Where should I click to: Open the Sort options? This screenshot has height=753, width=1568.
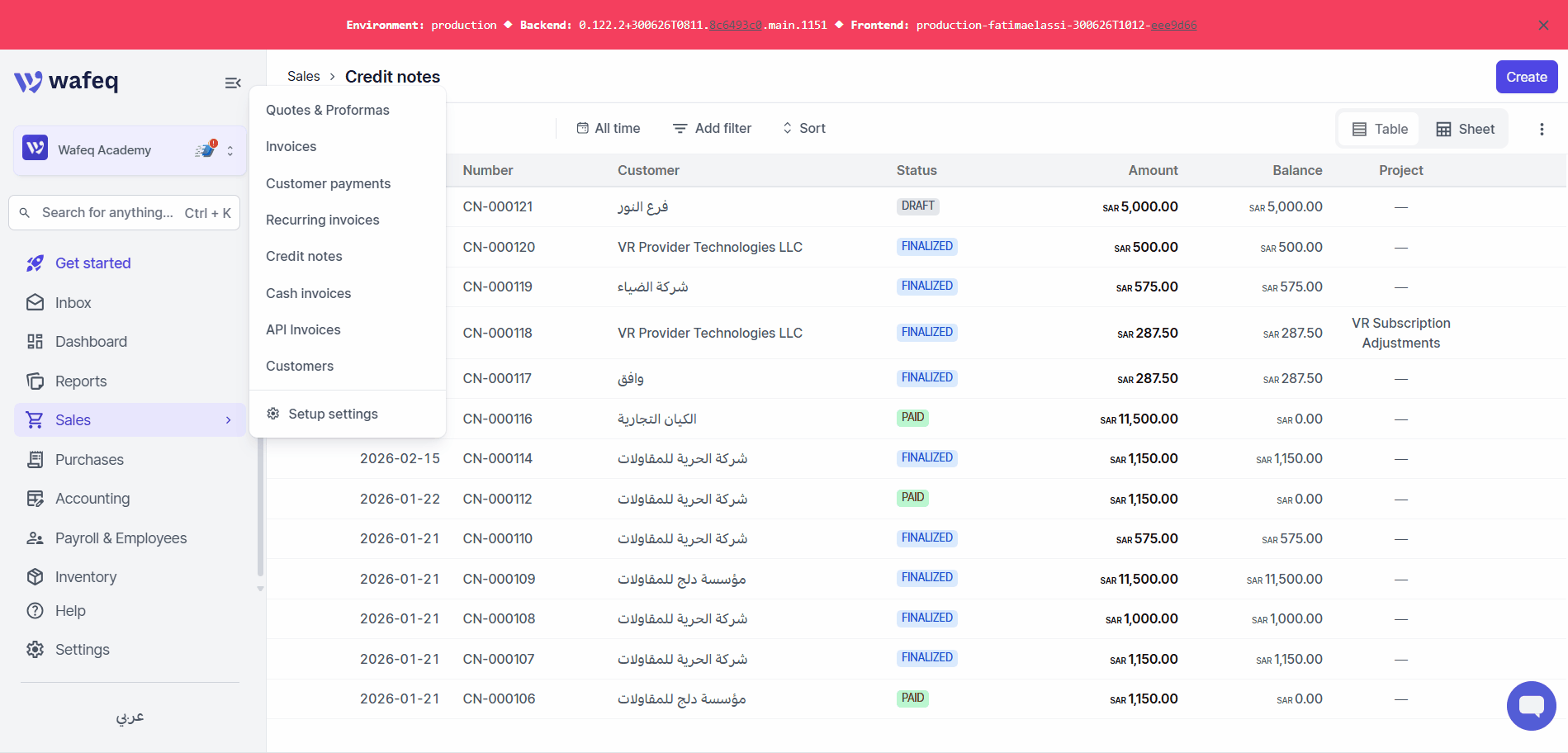click(804, 128)
